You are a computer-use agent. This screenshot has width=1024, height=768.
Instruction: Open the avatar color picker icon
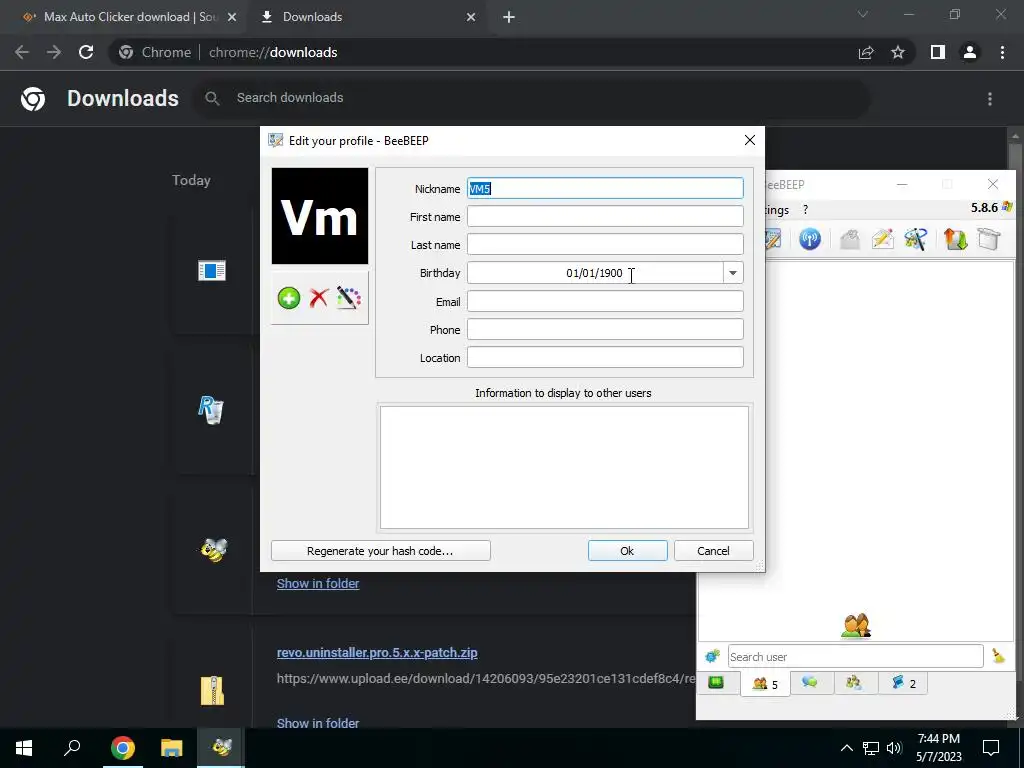tap(349, 298)
